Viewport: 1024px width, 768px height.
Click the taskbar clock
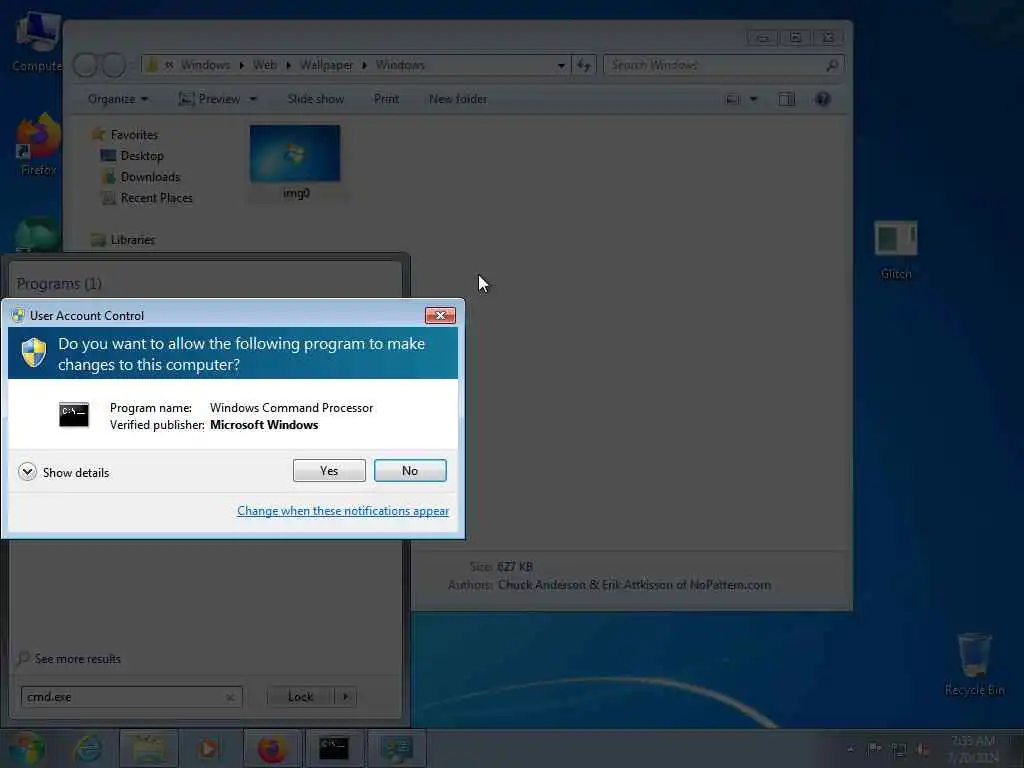click(973, 749)
